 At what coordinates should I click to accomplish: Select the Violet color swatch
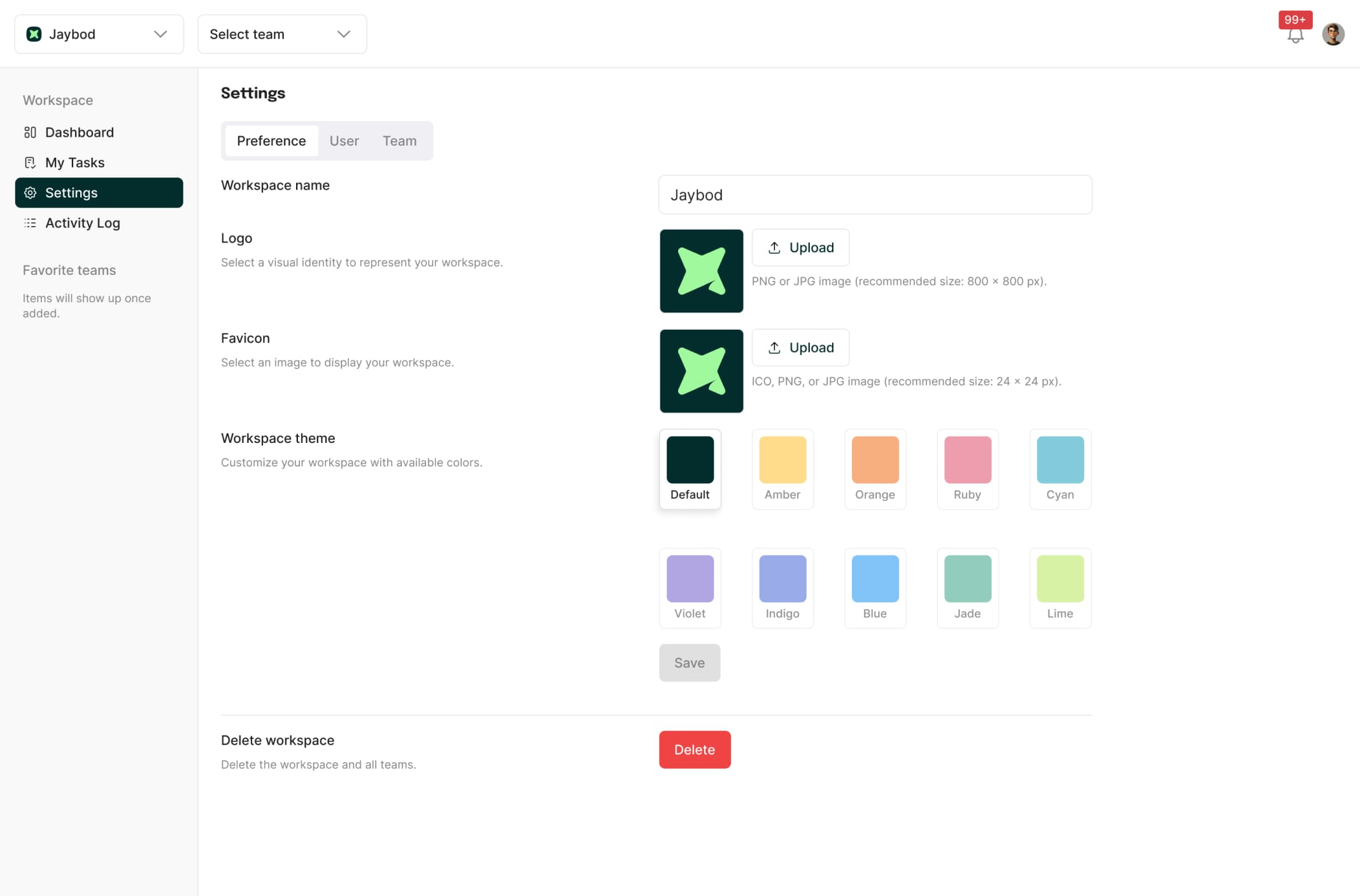pyautogui.click(x=690, y=578)
